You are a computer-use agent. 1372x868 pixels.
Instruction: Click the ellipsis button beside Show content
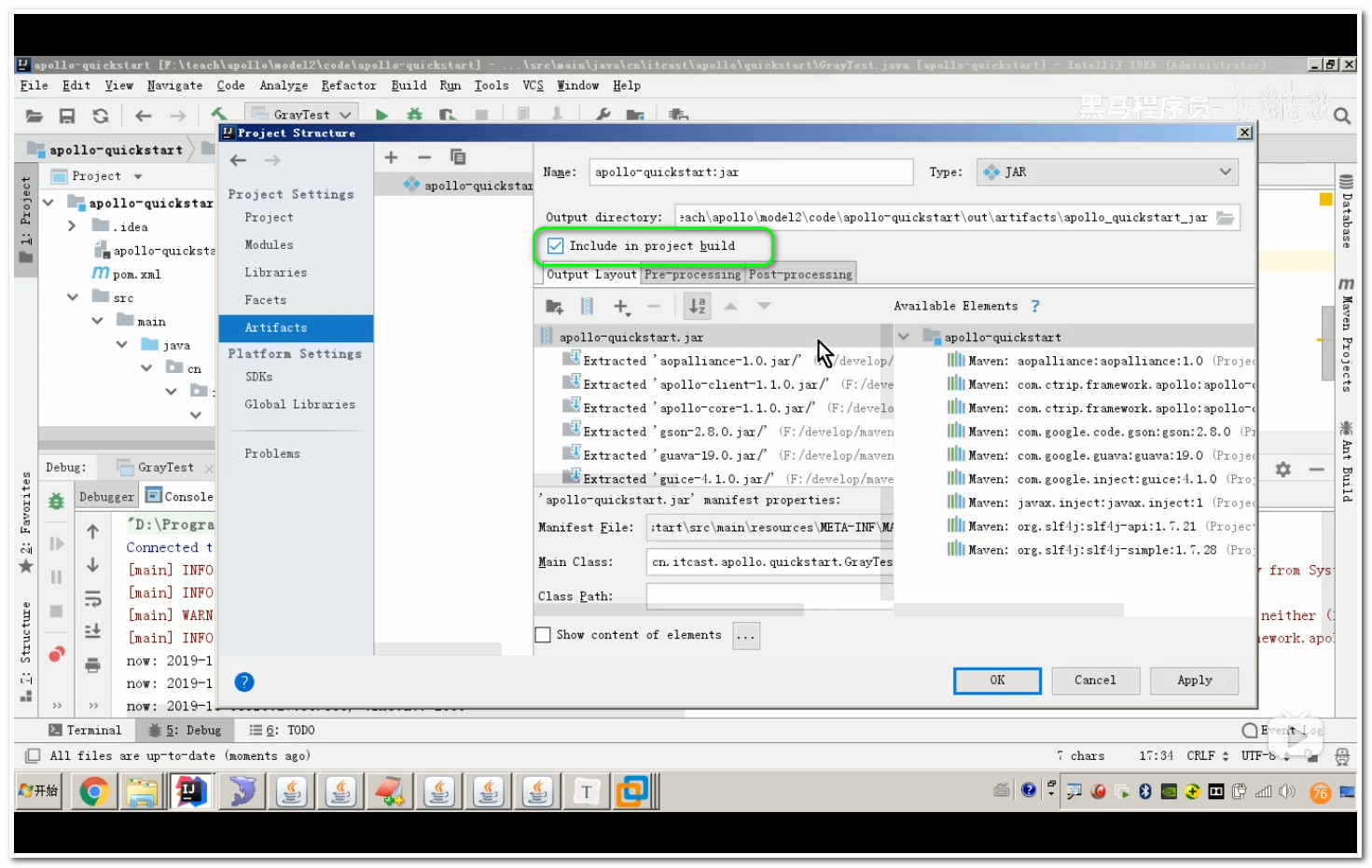click(746, 636)
